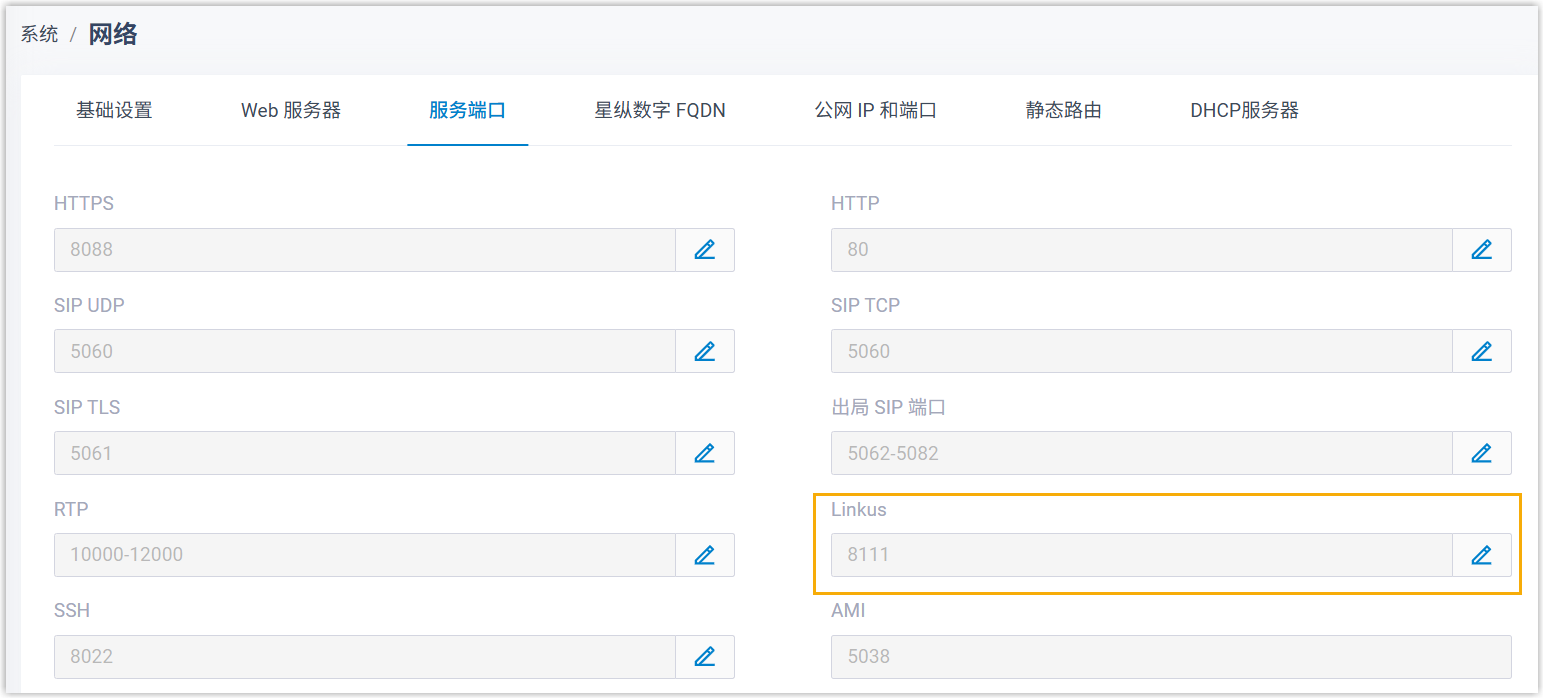
Task: Click the RTP port range edit icon
Action: coord(705,555)
